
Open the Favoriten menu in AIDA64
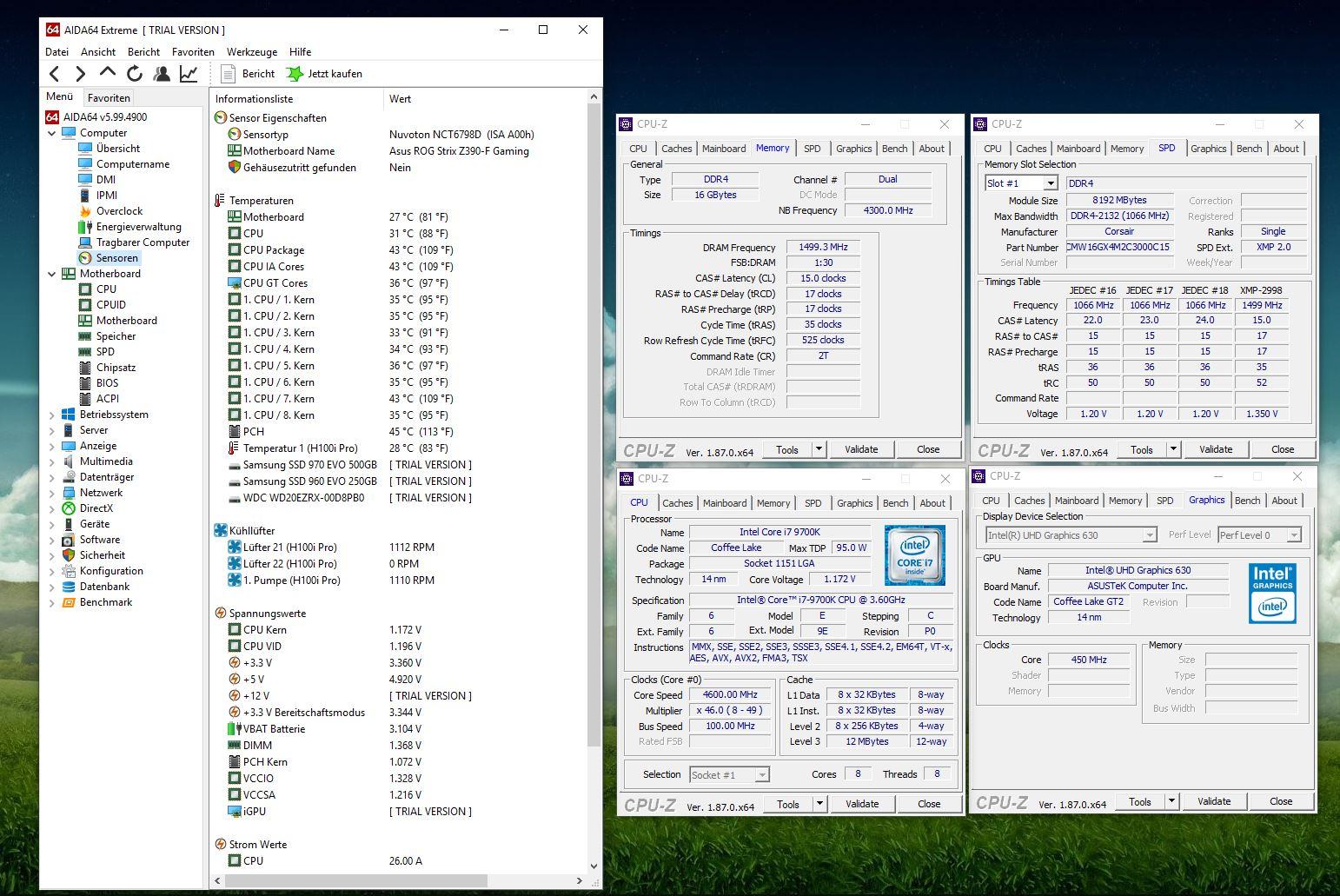coord(193,52)
